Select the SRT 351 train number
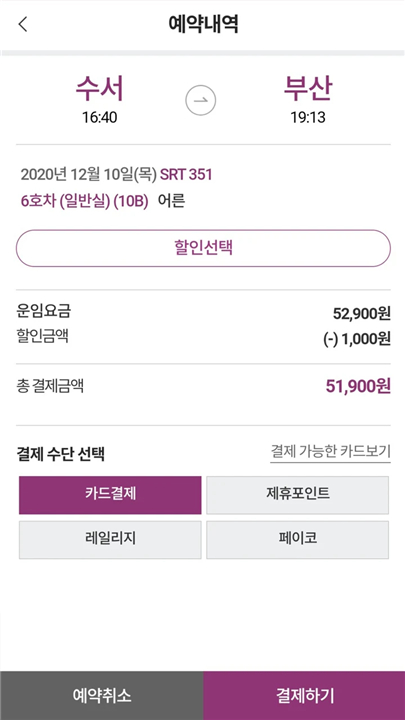The image size is (405, 720). (x=186, y=175)
